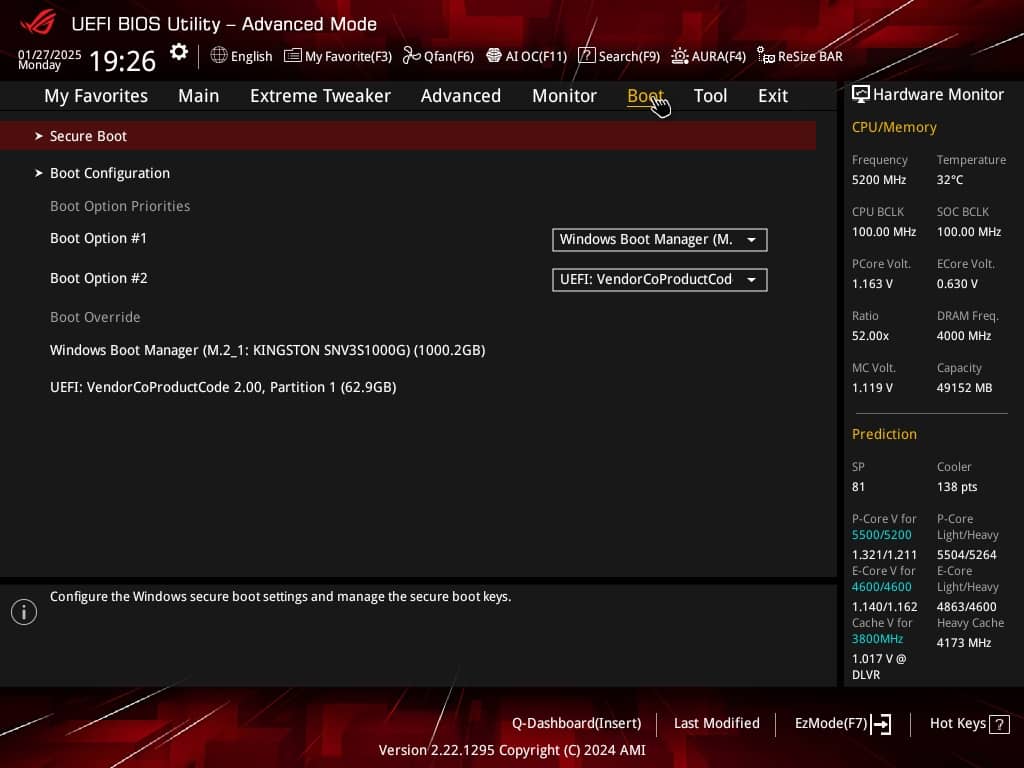Screen dimensions: 1024x768
Task: Click the Version 2.22.1295 copyright text
Action: 512,750
